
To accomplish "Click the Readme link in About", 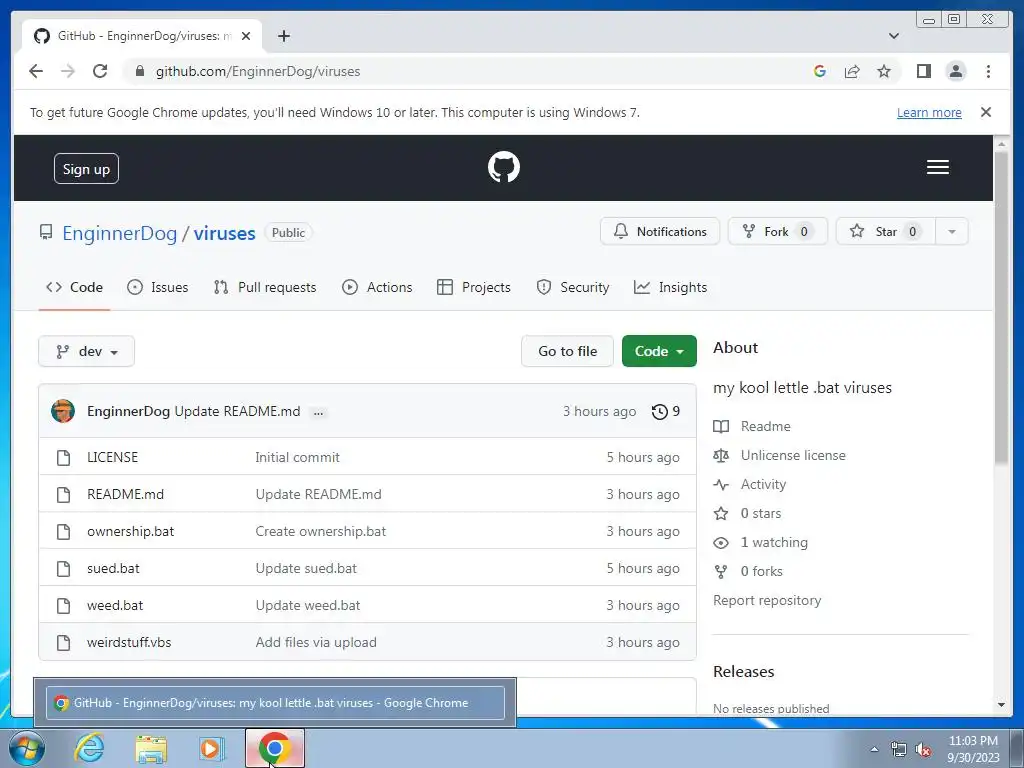I will [765, 426].
